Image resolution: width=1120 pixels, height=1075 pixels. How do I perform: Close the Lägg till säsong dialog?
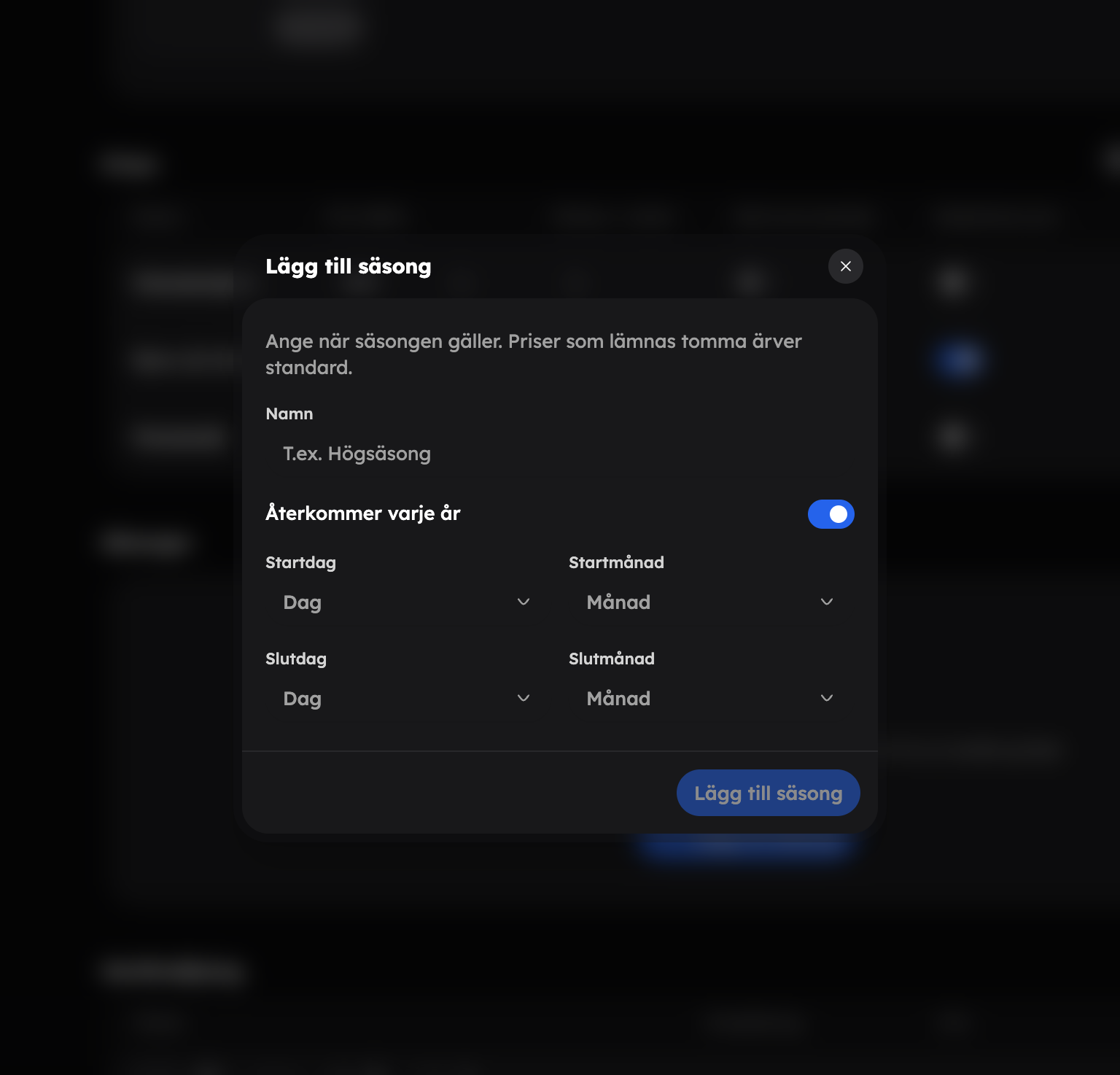point(845,266)
